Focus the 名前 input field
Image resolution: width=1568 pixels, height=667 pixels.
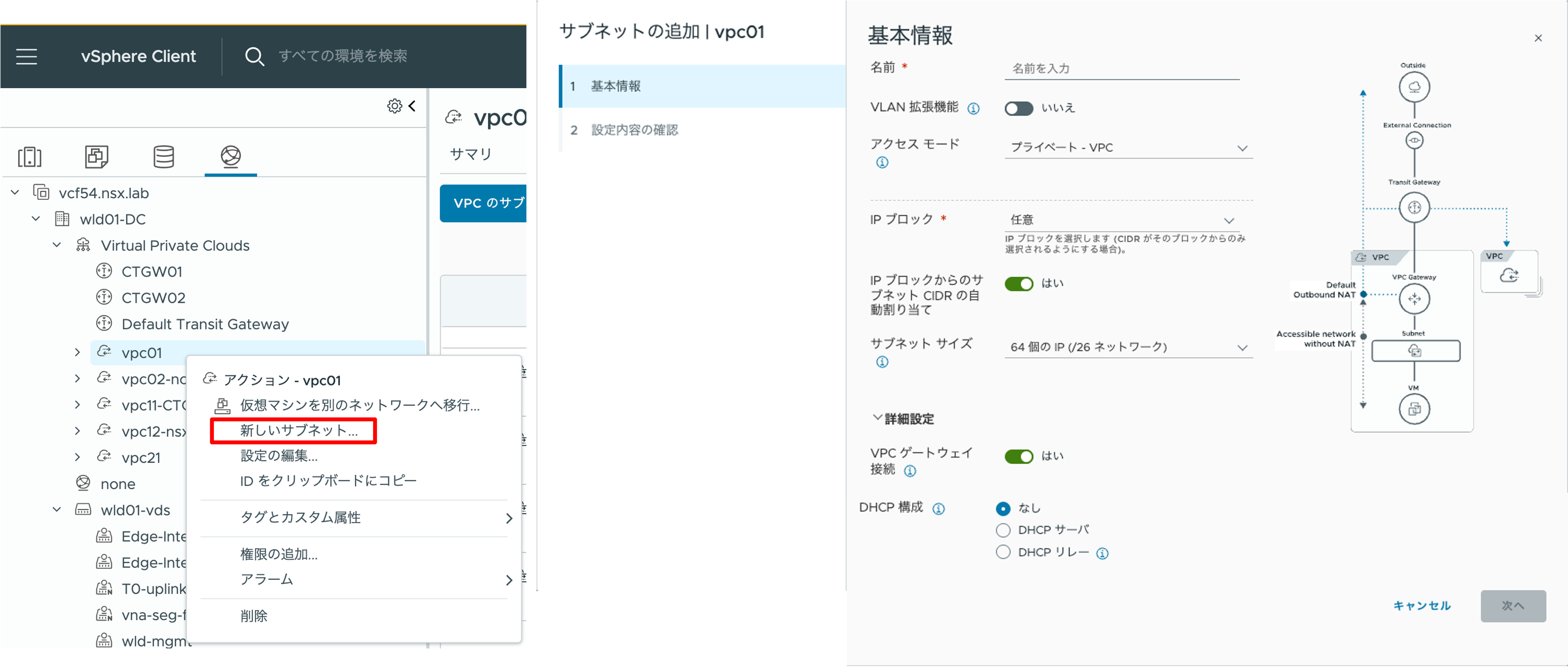tap(1122, 69)
